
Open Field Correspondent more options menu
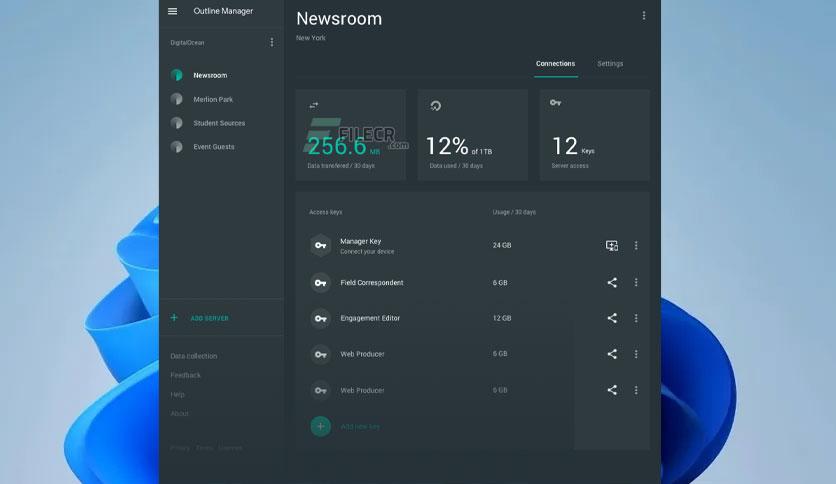pos(636,283)
